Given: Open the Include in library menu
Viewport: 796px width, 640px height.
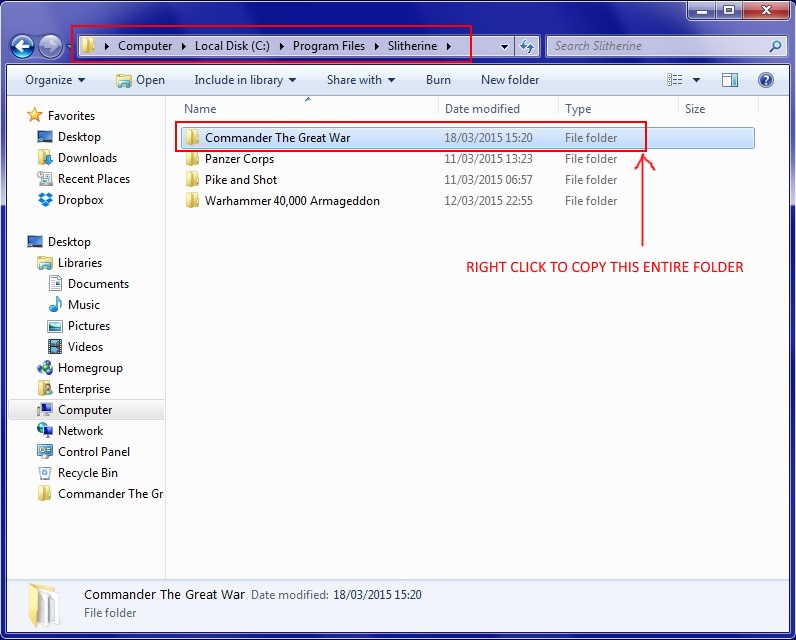Looking at the screenshot, I should (245, 80).
